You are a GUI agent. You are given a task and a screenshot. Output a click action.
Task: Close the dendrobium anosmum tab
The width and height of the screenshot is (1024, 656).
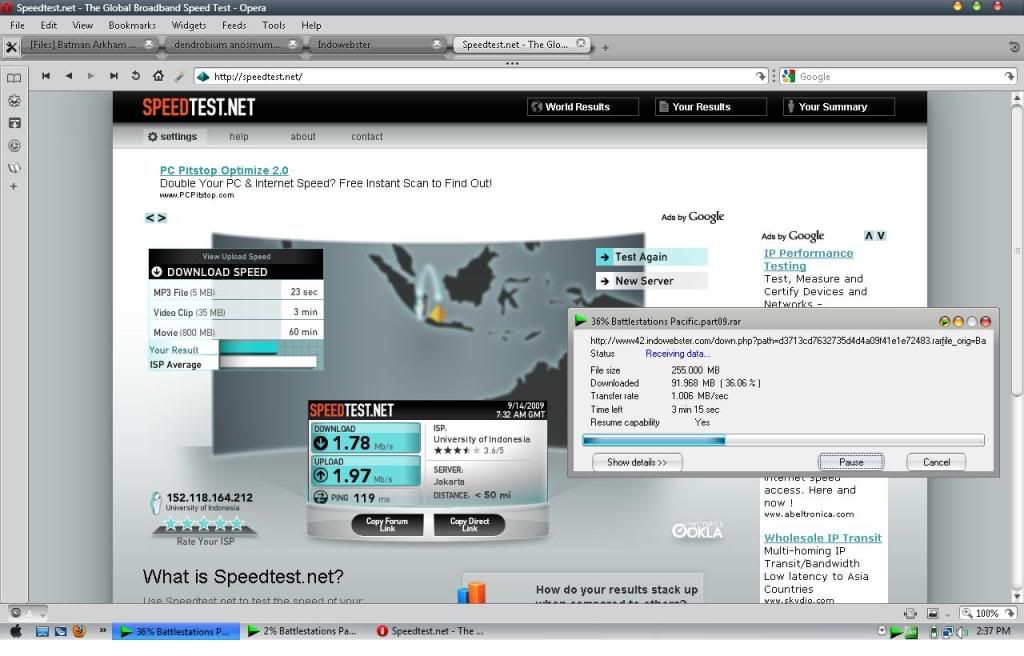293,44
